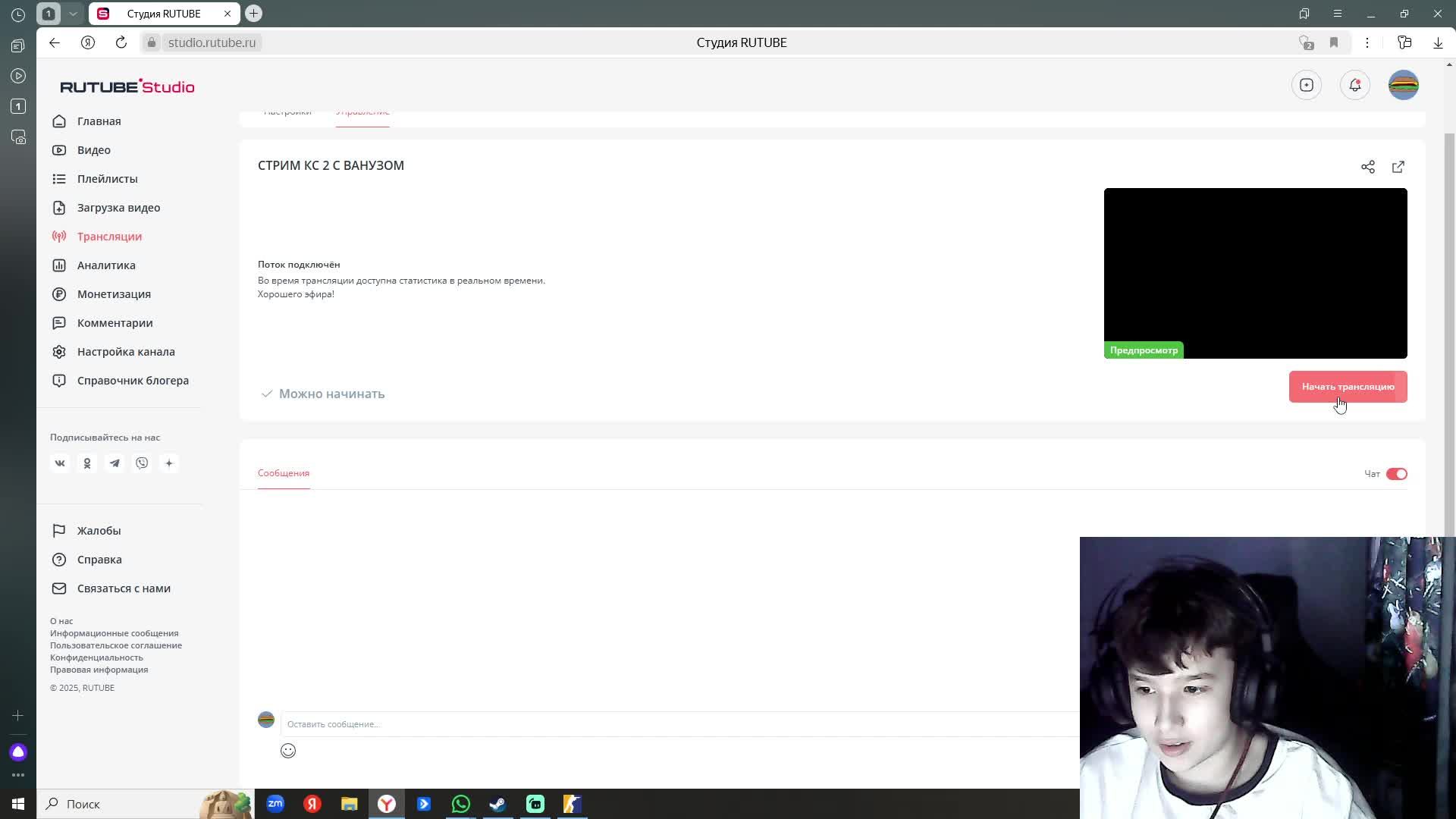
Task: Close the Студия RUTUBE tab
Action: 227,14
